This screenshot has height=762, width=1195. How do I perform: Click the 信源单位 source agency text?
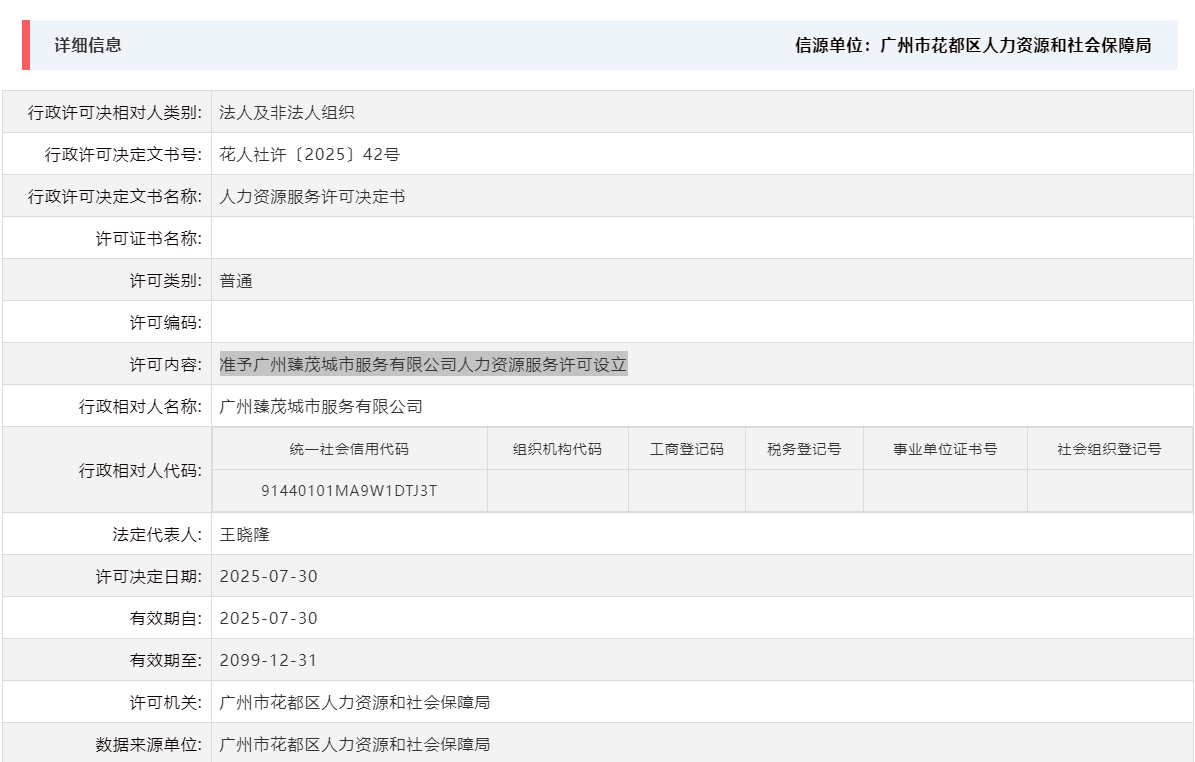[972, 46]
